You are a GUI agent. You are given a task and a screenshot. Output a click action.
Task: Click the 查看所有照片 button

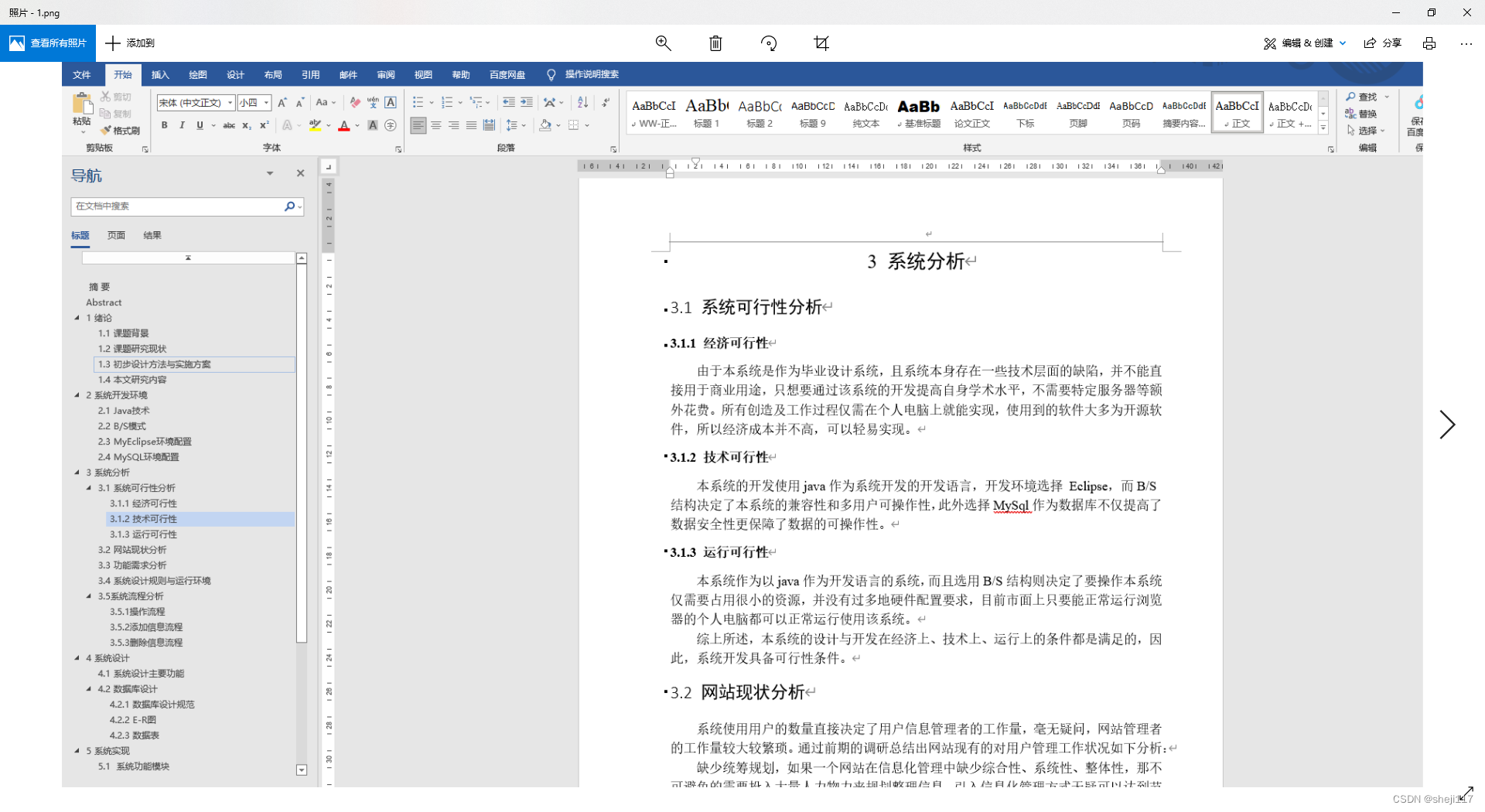pyautogui.click(x=48, y=43)
